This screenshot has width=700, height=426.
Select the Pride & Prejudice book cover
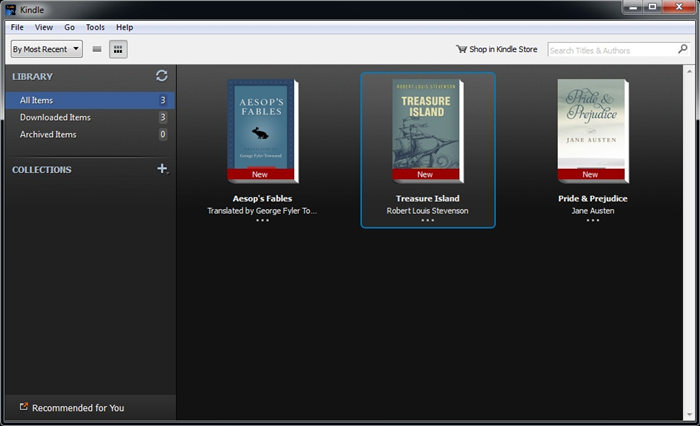click(x=593, y=131)
